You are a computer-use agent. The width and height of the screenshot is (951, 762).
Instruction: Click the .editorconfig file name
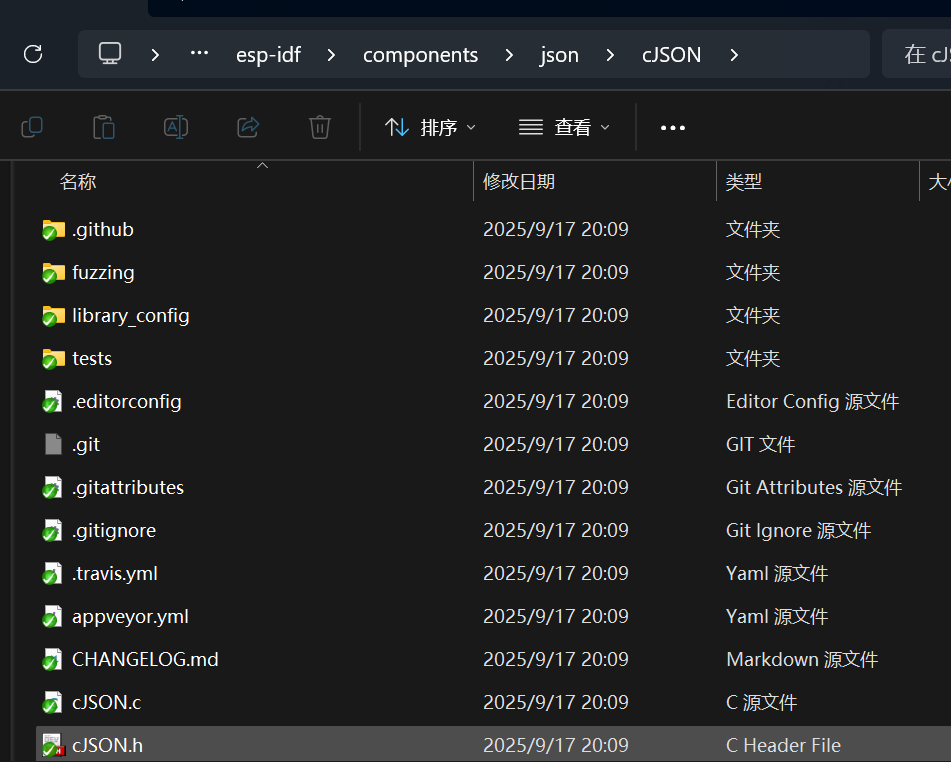coord(127,402)
